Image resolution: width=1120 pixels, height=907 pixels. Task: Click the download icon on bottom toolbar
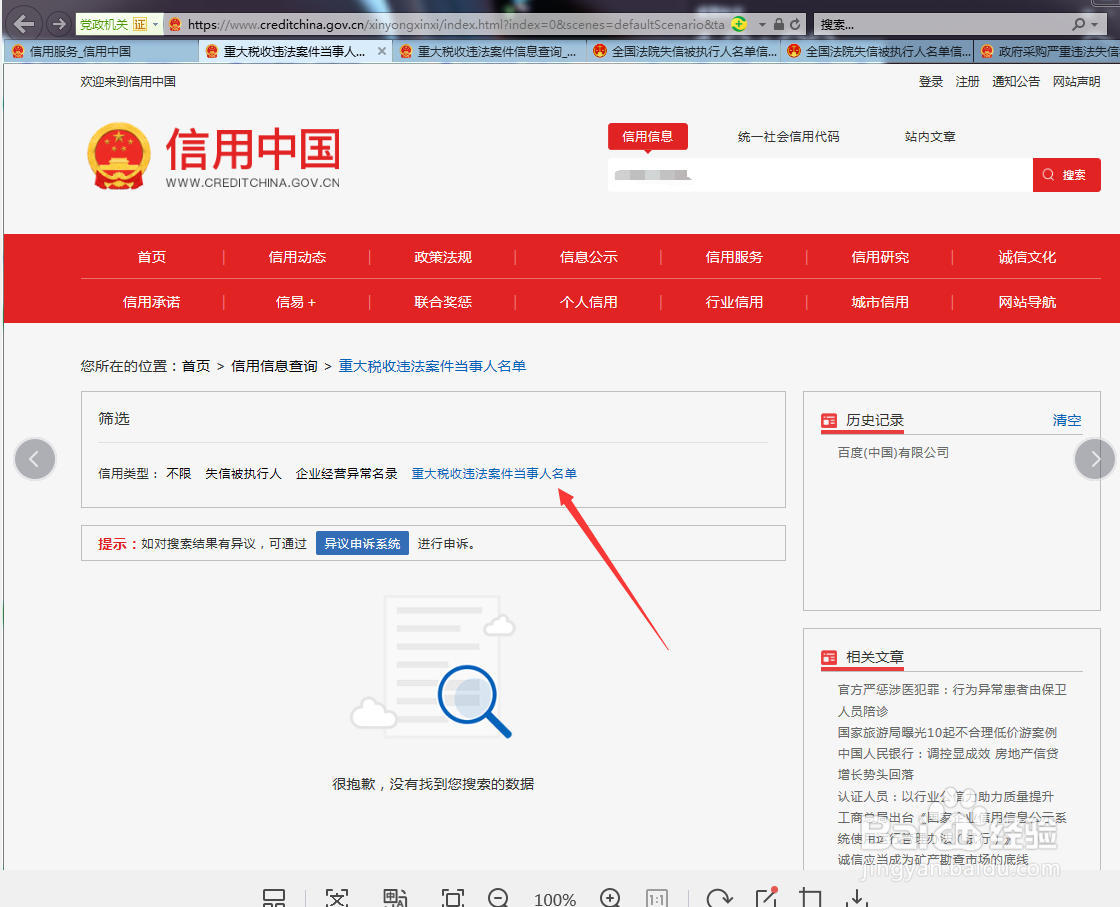[858, 898]
